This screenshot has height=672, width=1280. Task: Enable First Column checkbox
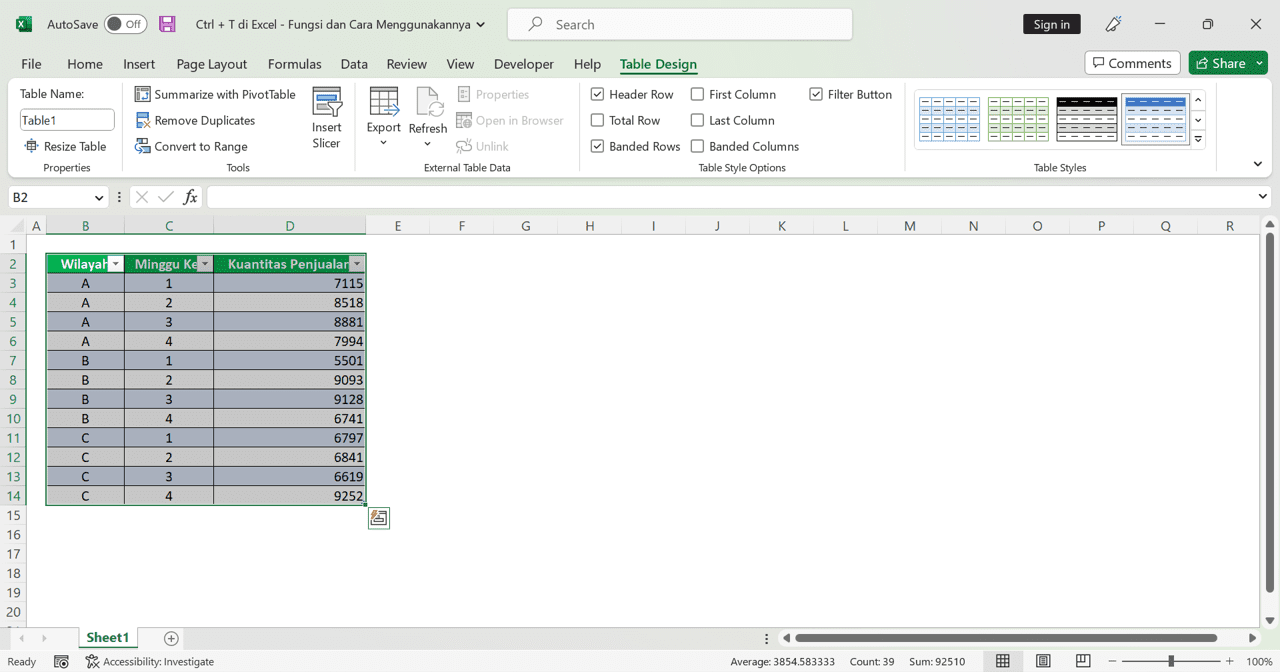697,94
